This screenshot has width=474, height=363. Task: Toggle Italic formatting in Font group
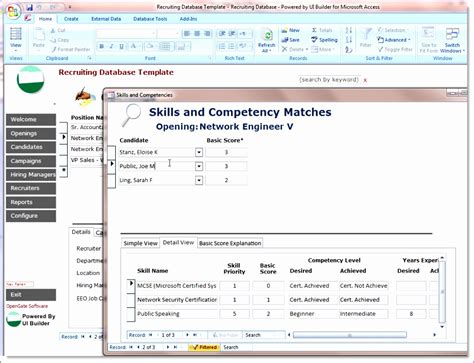click(x=111, y=46)
